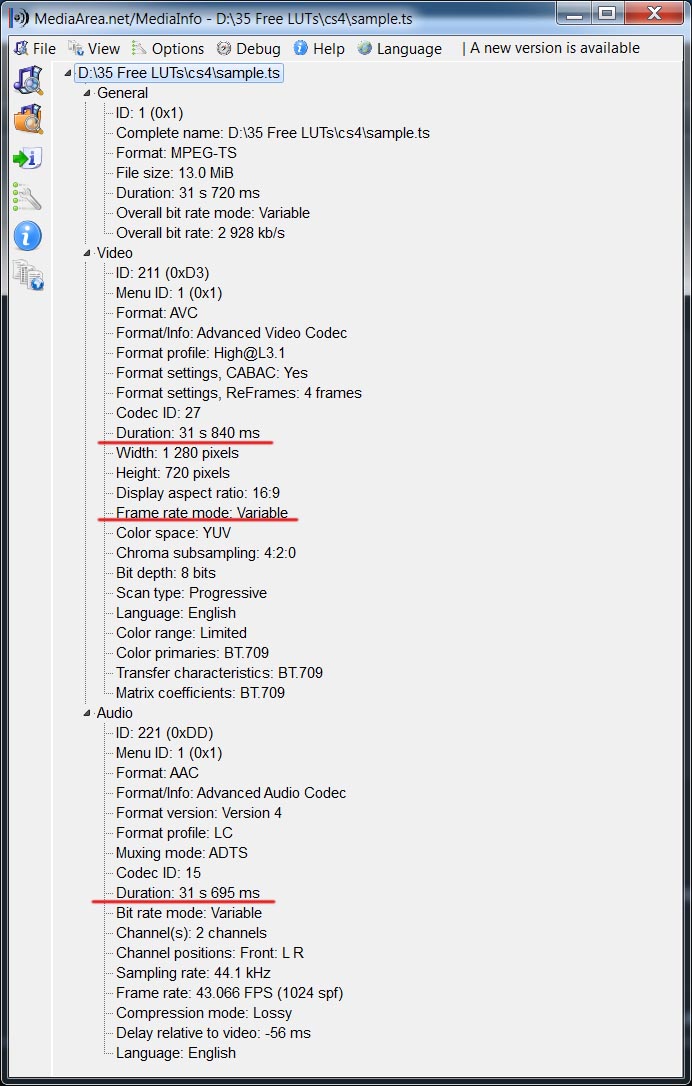This screenshot has height=1086, width=692.
Task: Select the General tree node label
Action: point(122,93)
